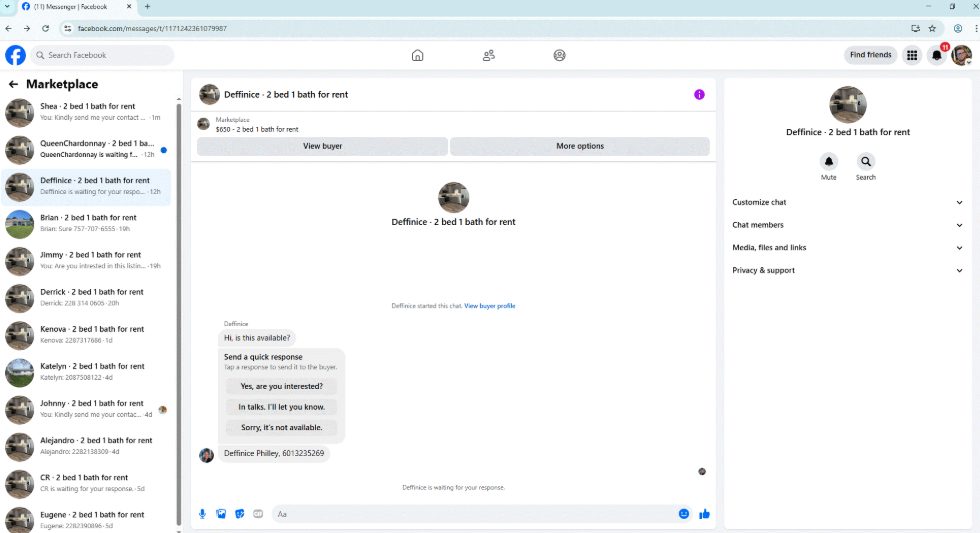Open the Brian conversation

click(x=86, y=224)
